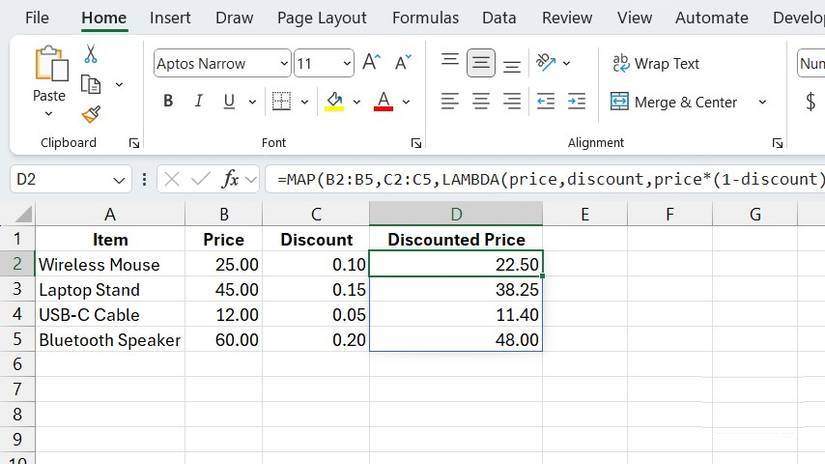This screenshot has width=825, height=464.
Task: Confirm formula with the checkmark icon
Action: point(200,179)
